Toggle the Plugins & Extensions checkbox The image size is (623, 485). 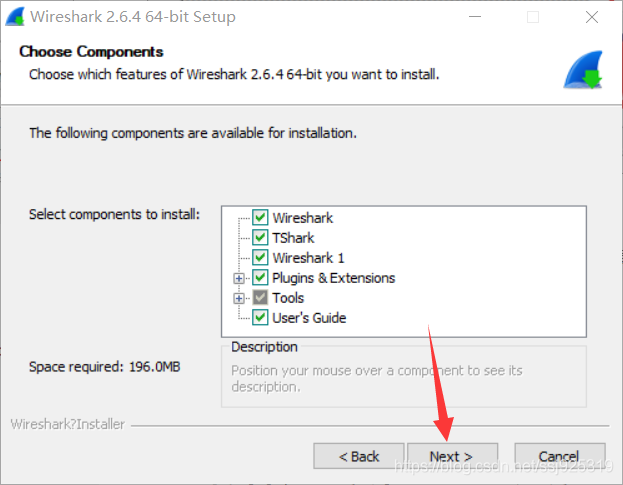260,277
